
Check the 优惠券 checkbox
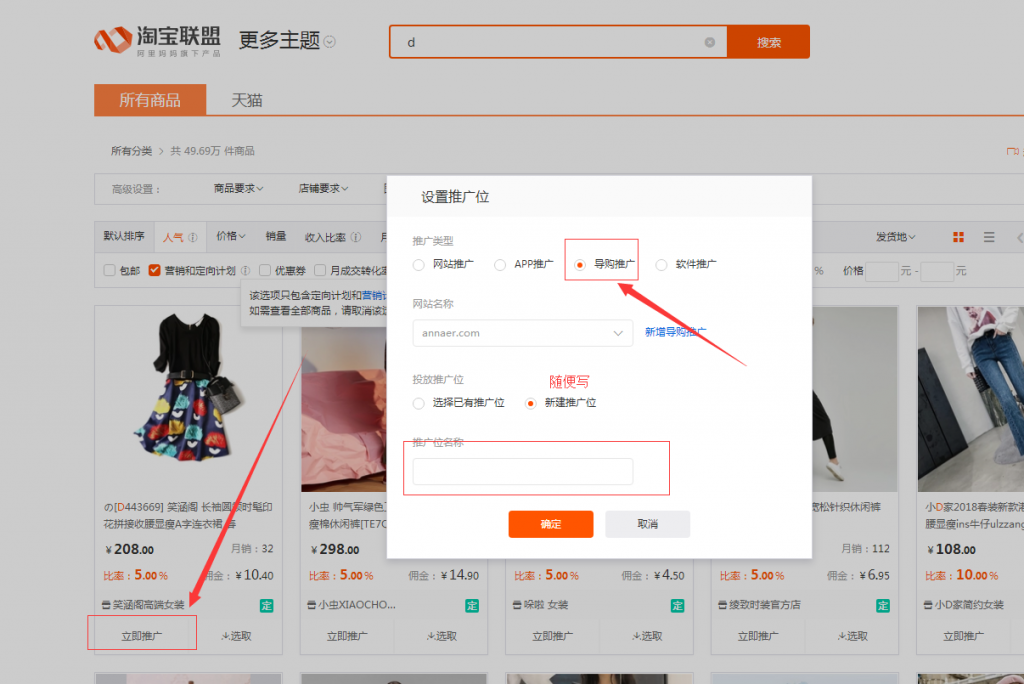[264, 270]
